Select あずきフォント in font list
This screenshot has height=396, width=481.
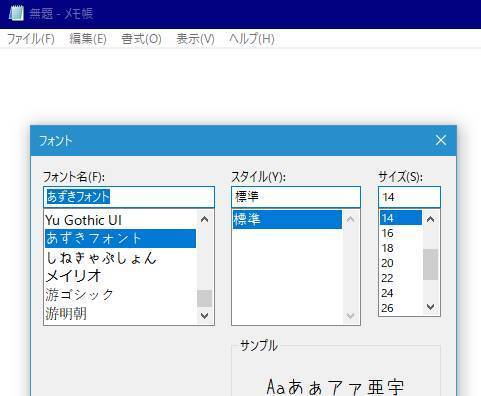(120, 238)
